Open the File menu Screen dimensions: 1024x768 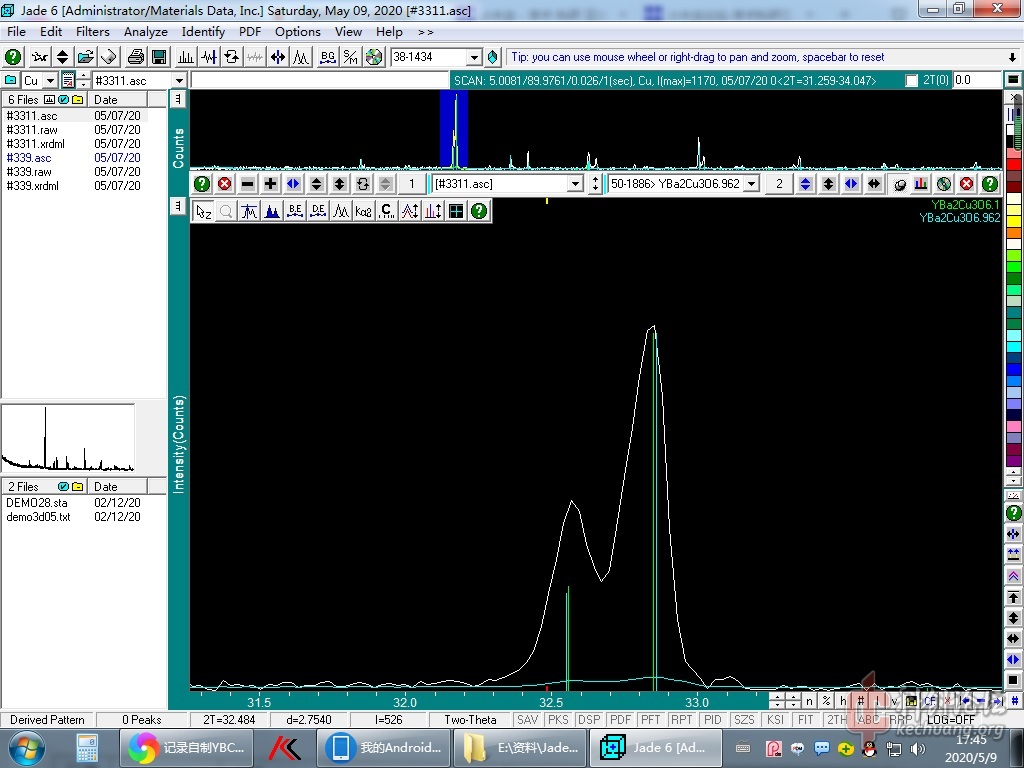pyautogui.click(x=16, y=32)
